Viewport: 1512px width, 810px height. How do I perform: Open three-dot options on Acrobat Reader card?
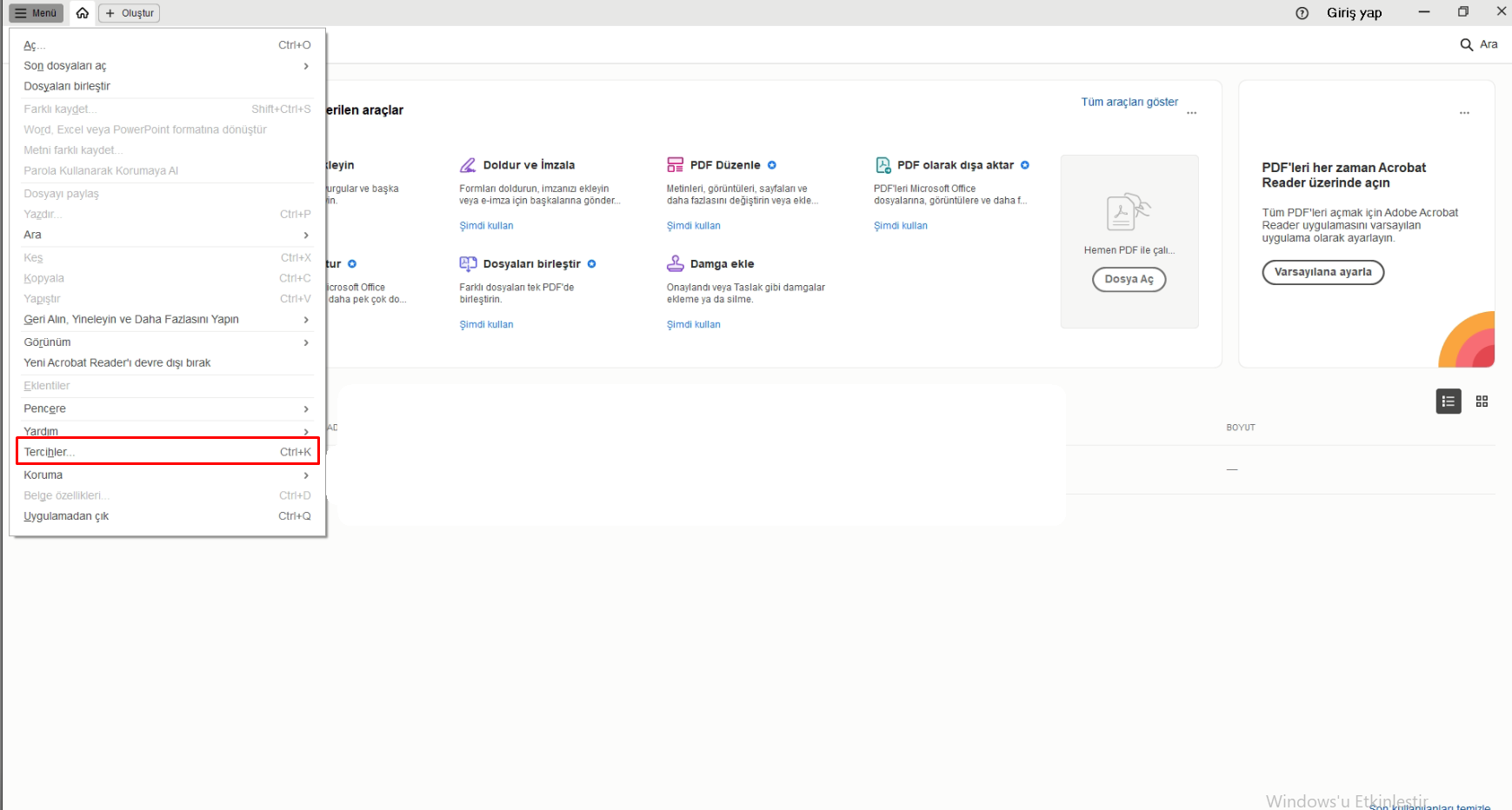point(1464,113)
